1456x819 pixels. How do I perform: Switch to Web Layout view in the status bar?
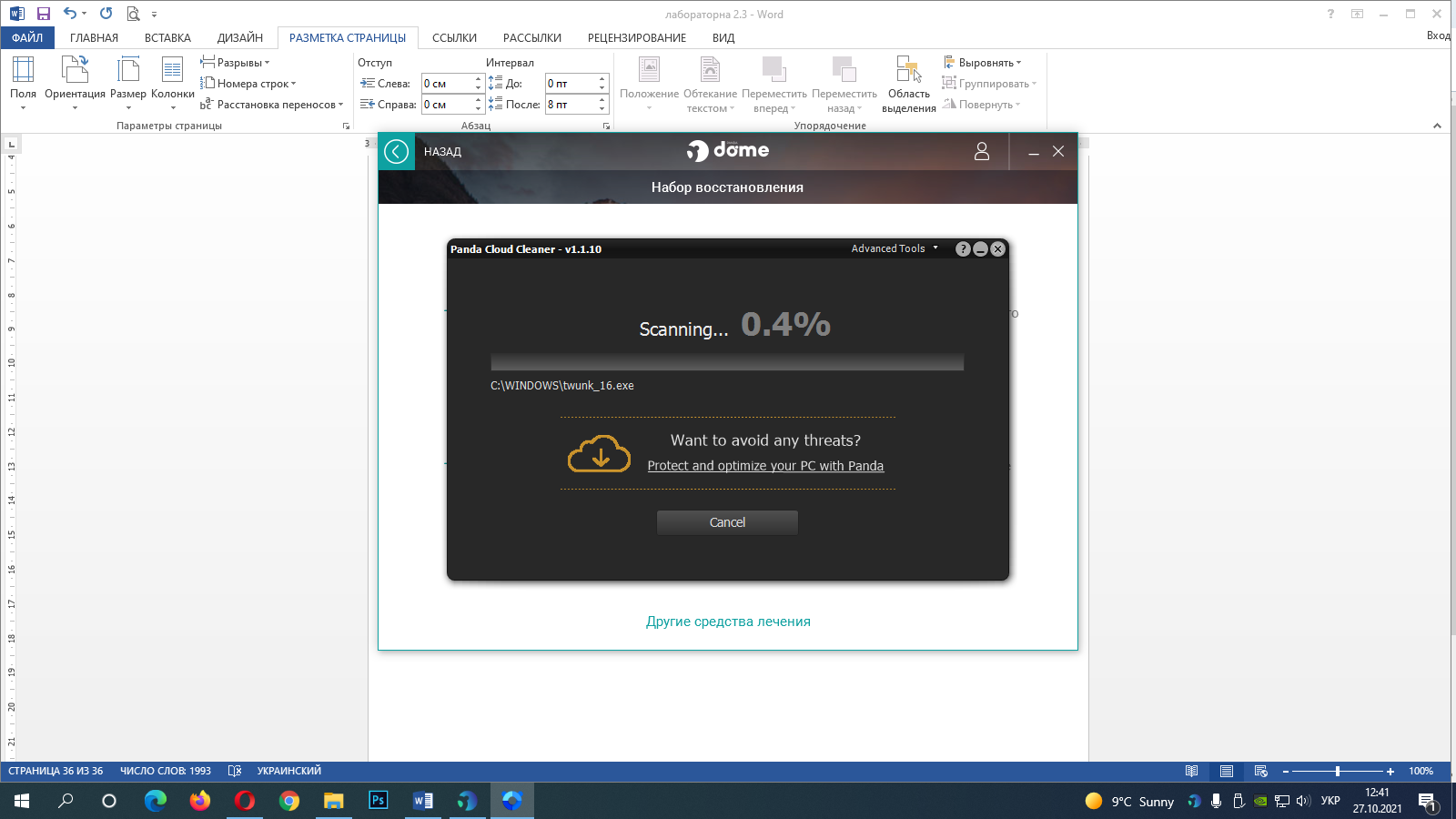click(1260, 771)
